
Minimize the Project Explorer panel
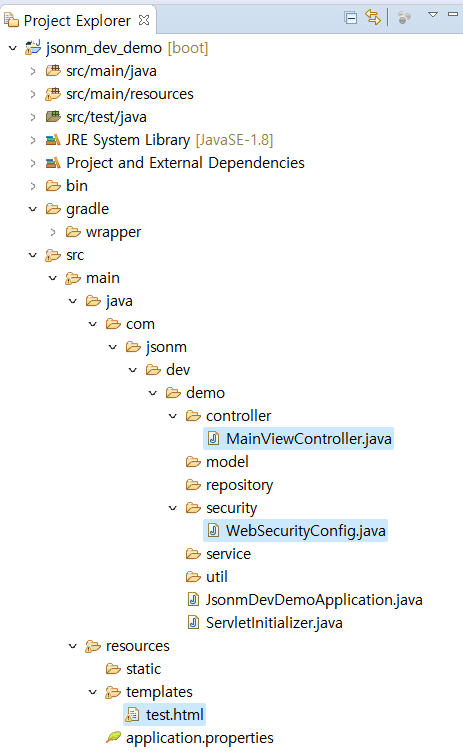453,14
